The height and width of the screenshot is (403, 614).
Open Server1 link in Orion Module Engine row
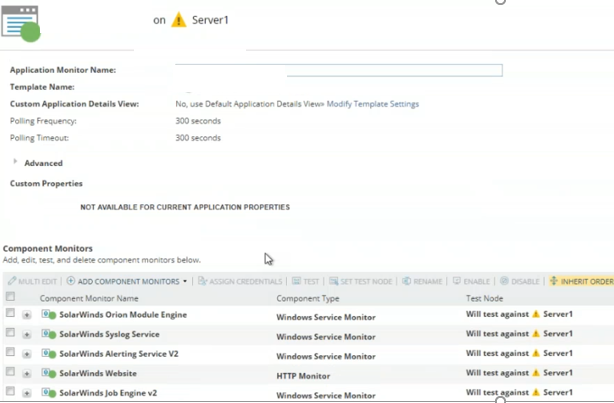click(x=558, y=314)
